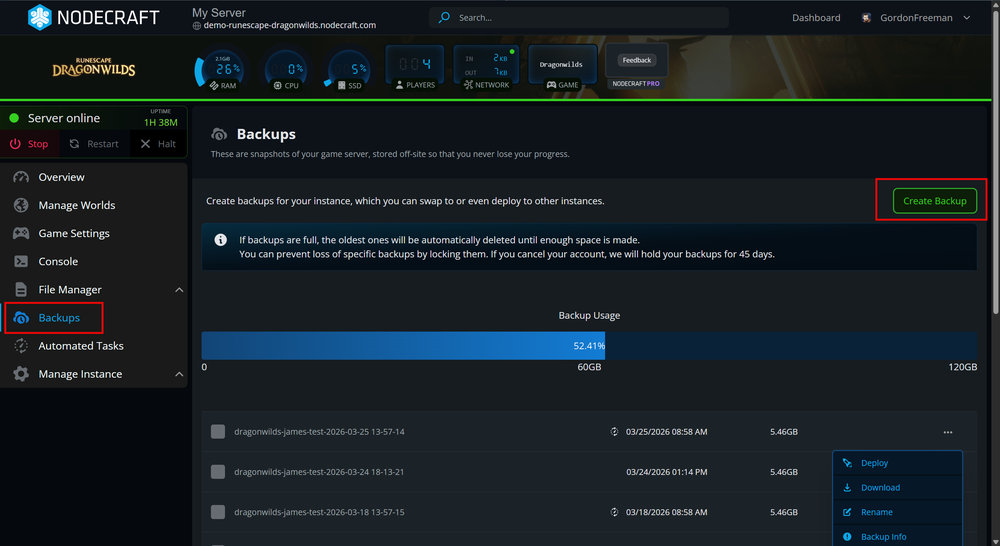Click the GordonFreeman avatar icon
The image size is (1000, 546).
pos(866,17)
